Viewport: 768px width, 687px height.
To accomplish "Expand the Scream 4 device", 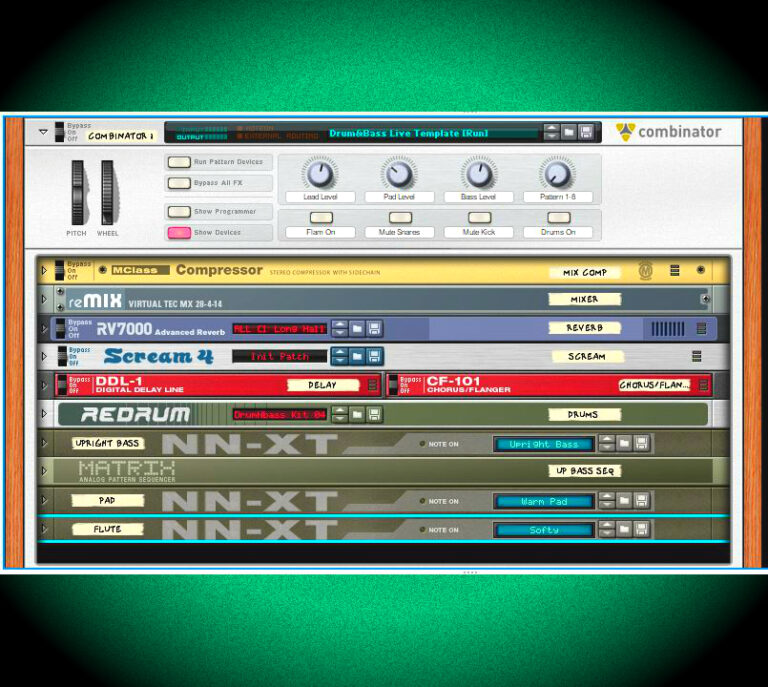I will 44,356.
